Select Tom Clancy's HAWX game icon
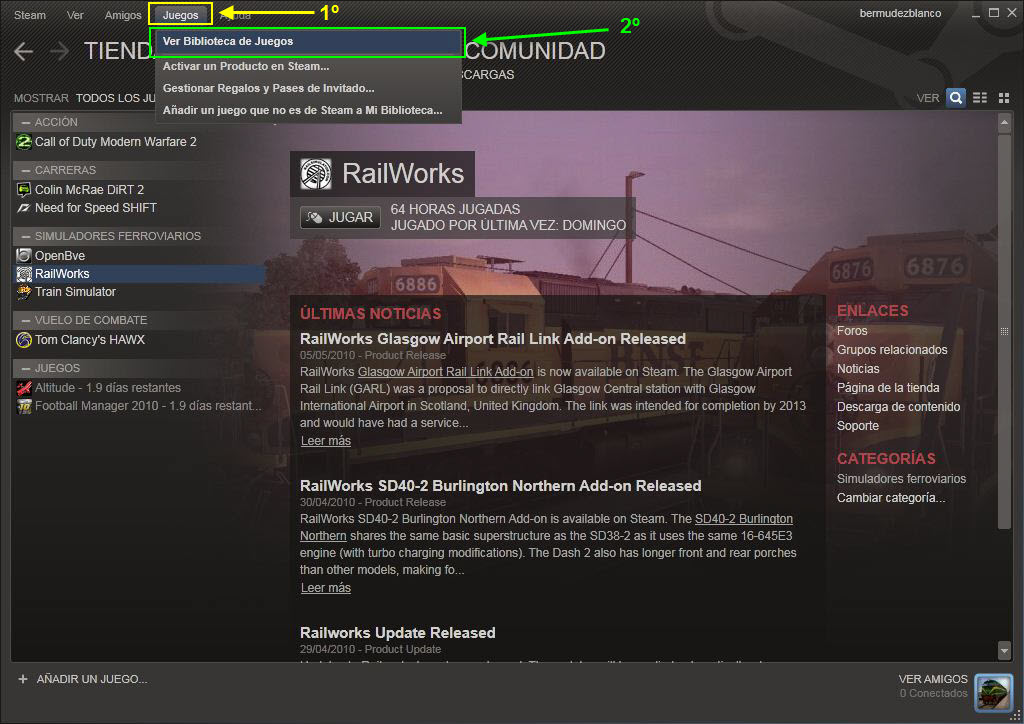The width and height of the screenshot is (1024, 724). [24, 340]
